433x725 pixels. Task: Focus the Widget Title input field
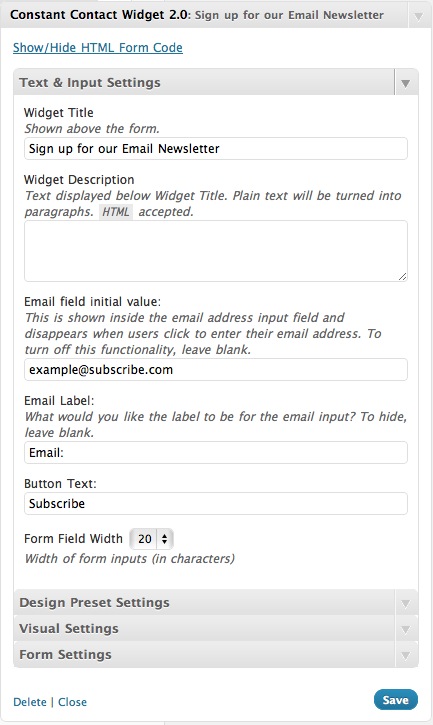216,148
